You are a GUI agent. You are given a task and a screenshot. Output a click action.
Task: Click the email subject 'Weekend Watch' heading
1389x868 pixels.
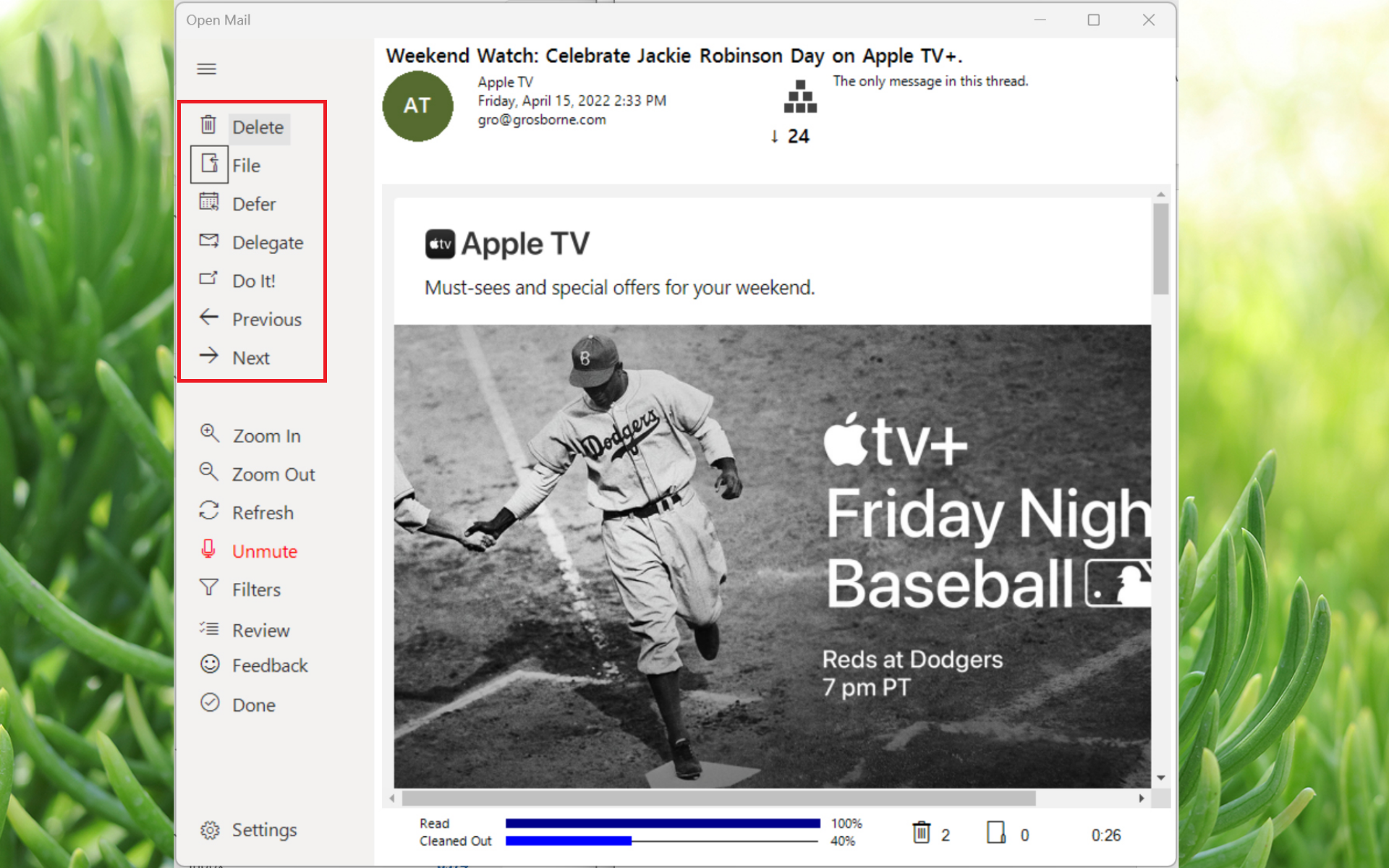674,56
